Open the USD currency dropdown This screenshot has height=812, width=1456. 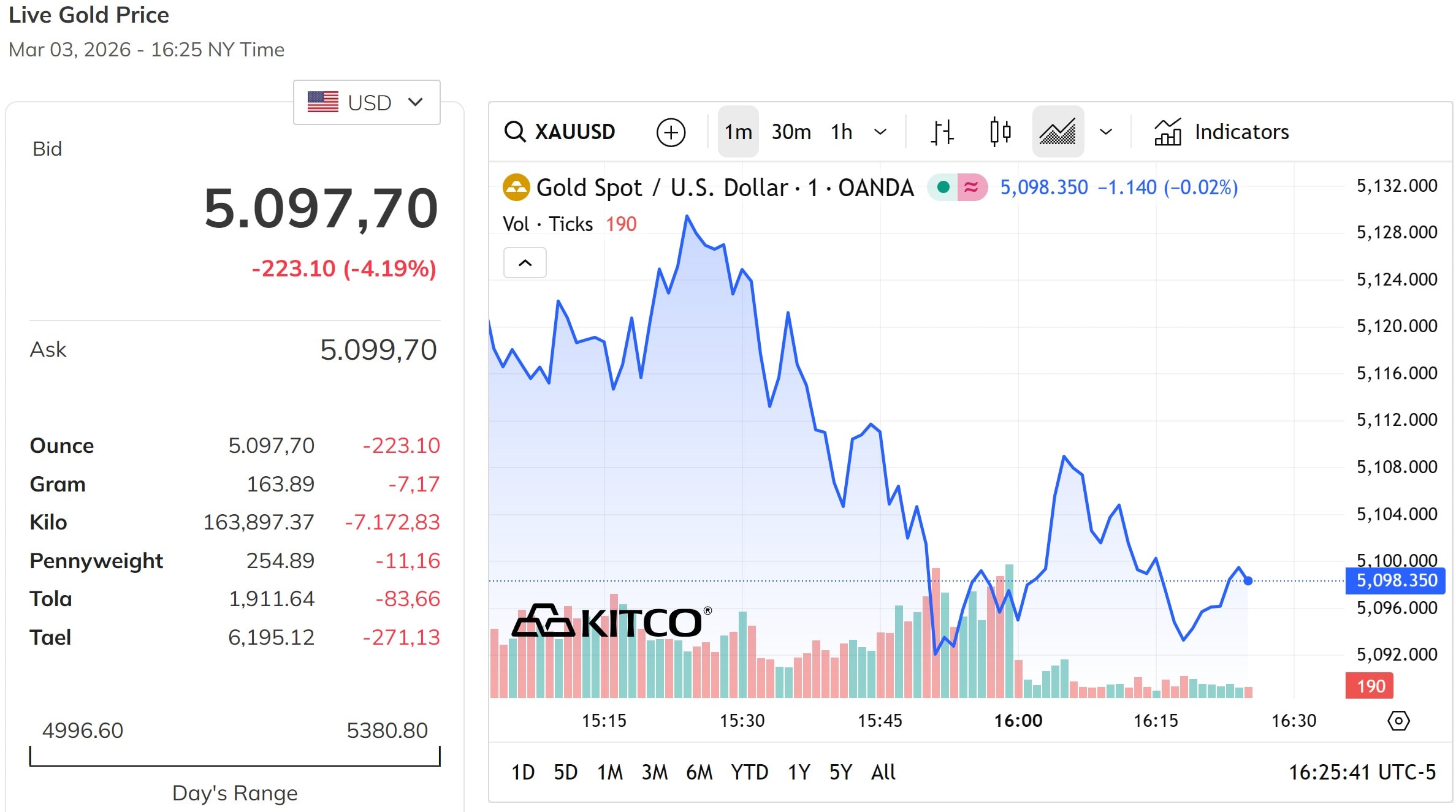367,102
